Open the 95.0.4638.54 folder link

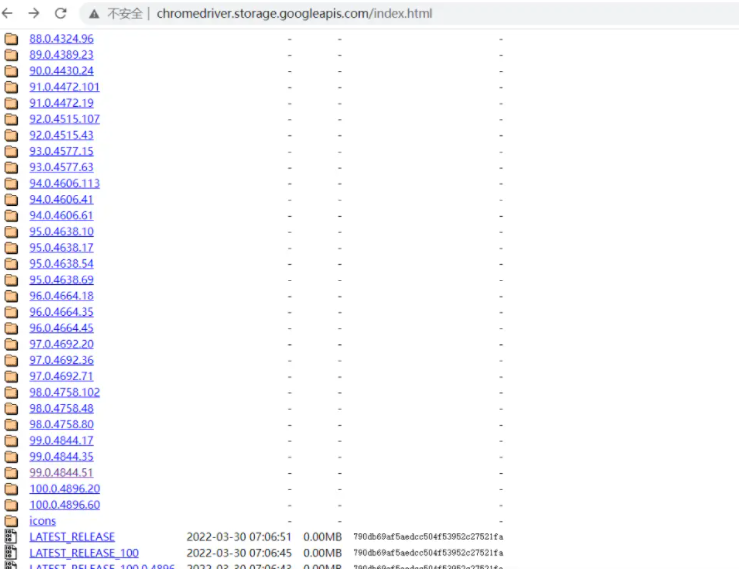click(61, 263)
